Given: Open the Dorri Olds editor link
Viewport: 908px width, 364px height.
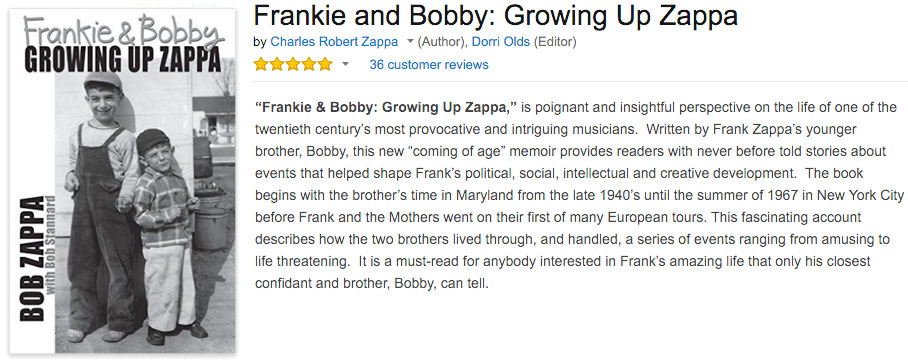Looking at the screenshot, I should (501, 42).
